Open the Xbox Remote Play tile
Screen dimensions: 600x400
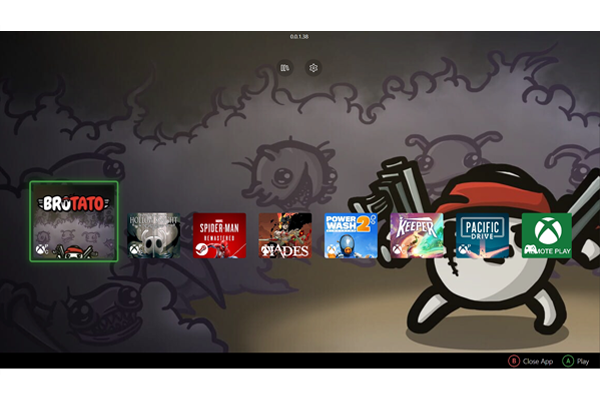pyautogui.click(x=546, y=236)
